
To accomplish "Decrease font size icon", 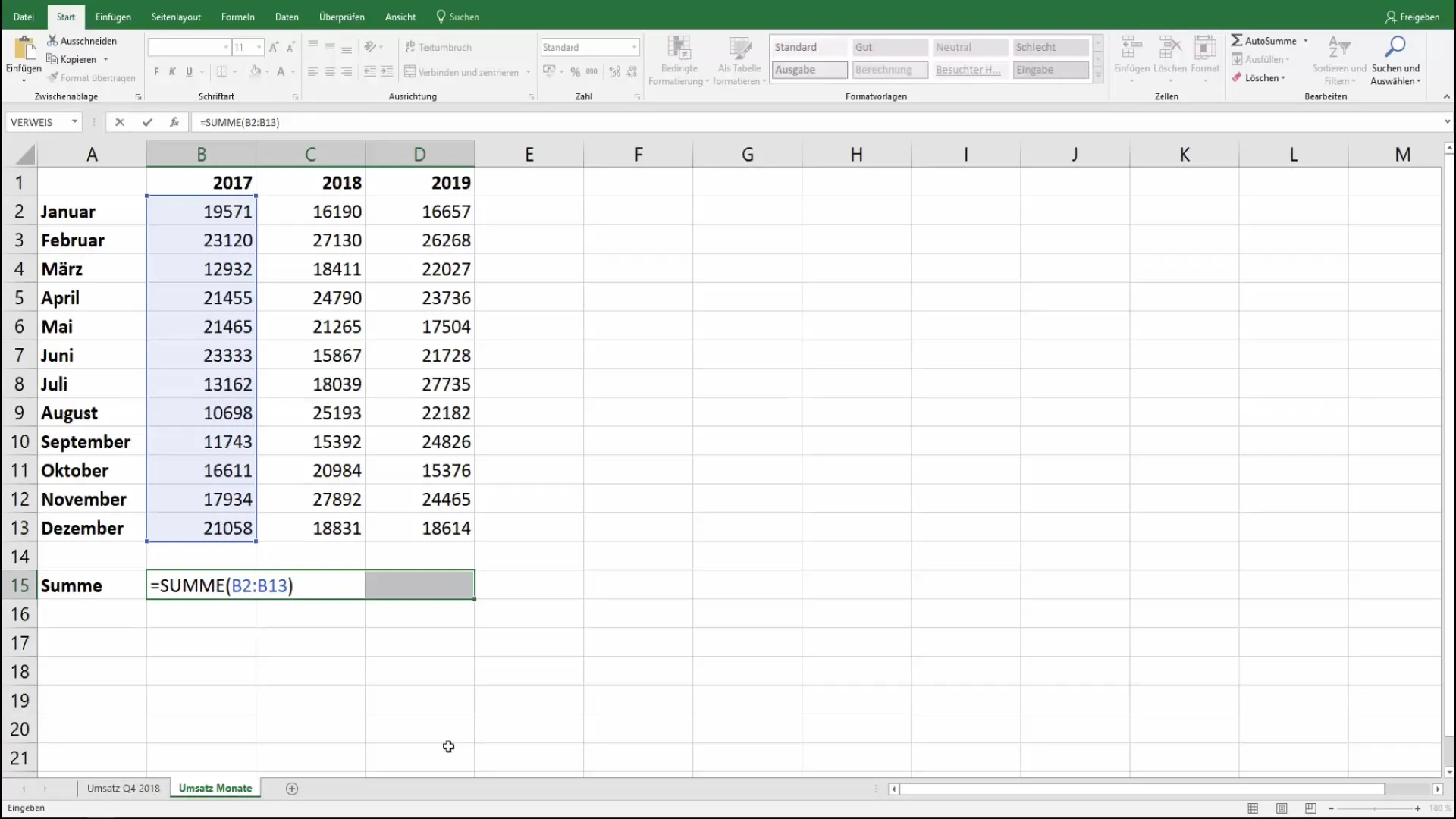I will tap(290, 47).
